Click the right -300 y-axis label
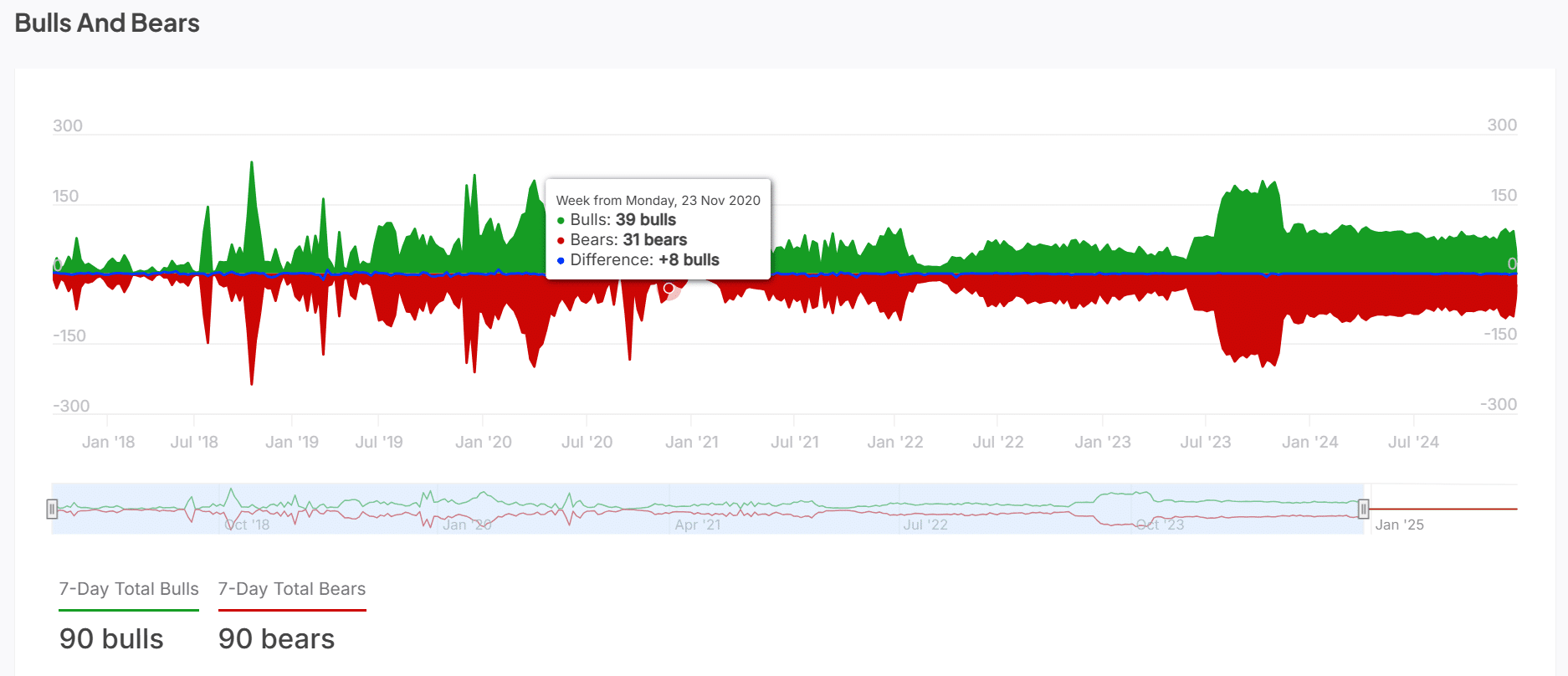1568x676 pixels. click(x=1498, y=405)
